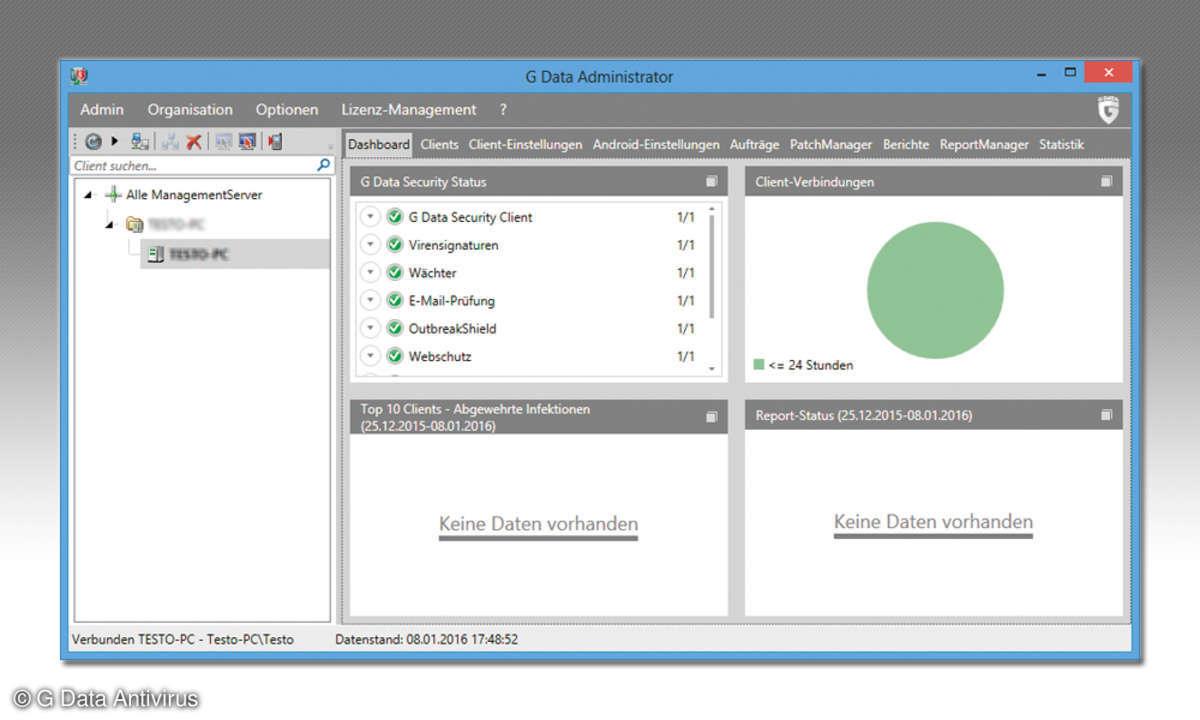Click the magnifier icon in the client search box
The image size is (1200, 720).
[323, 166]
